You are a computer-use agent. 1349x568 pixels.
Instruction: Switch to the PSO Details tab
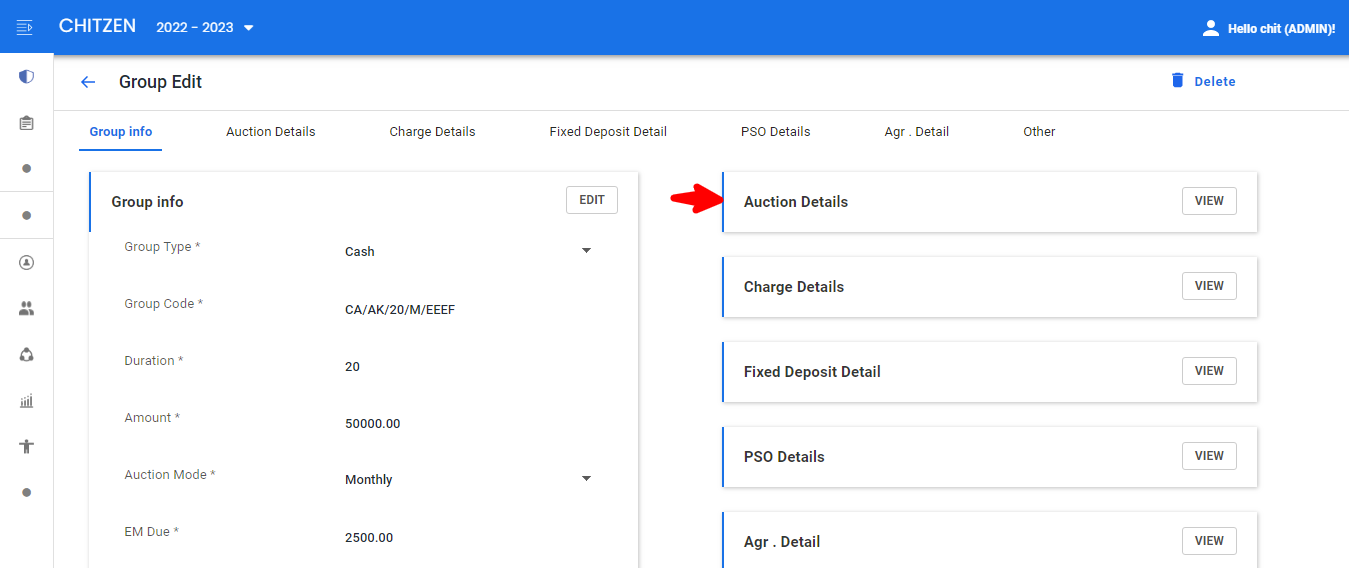(776, 132)
